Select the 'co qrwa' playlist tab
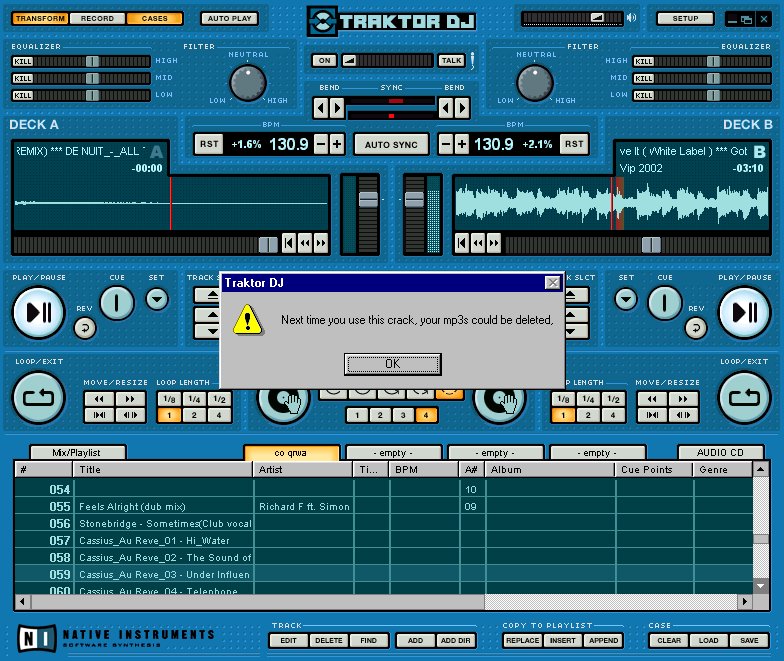This screenshot has height=661, width=784. [x=291, y=452]
